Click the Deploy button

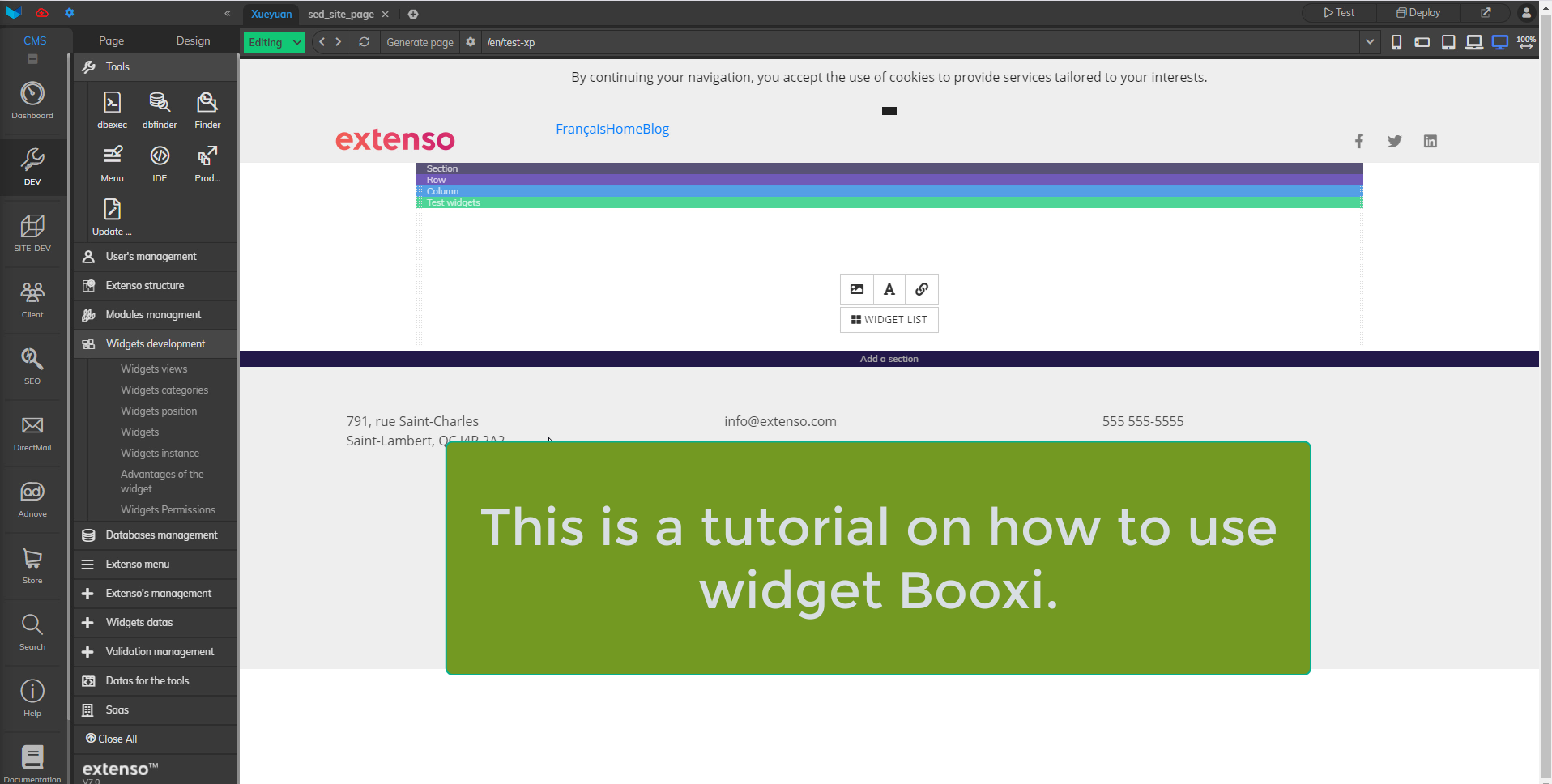(1418, 13)
